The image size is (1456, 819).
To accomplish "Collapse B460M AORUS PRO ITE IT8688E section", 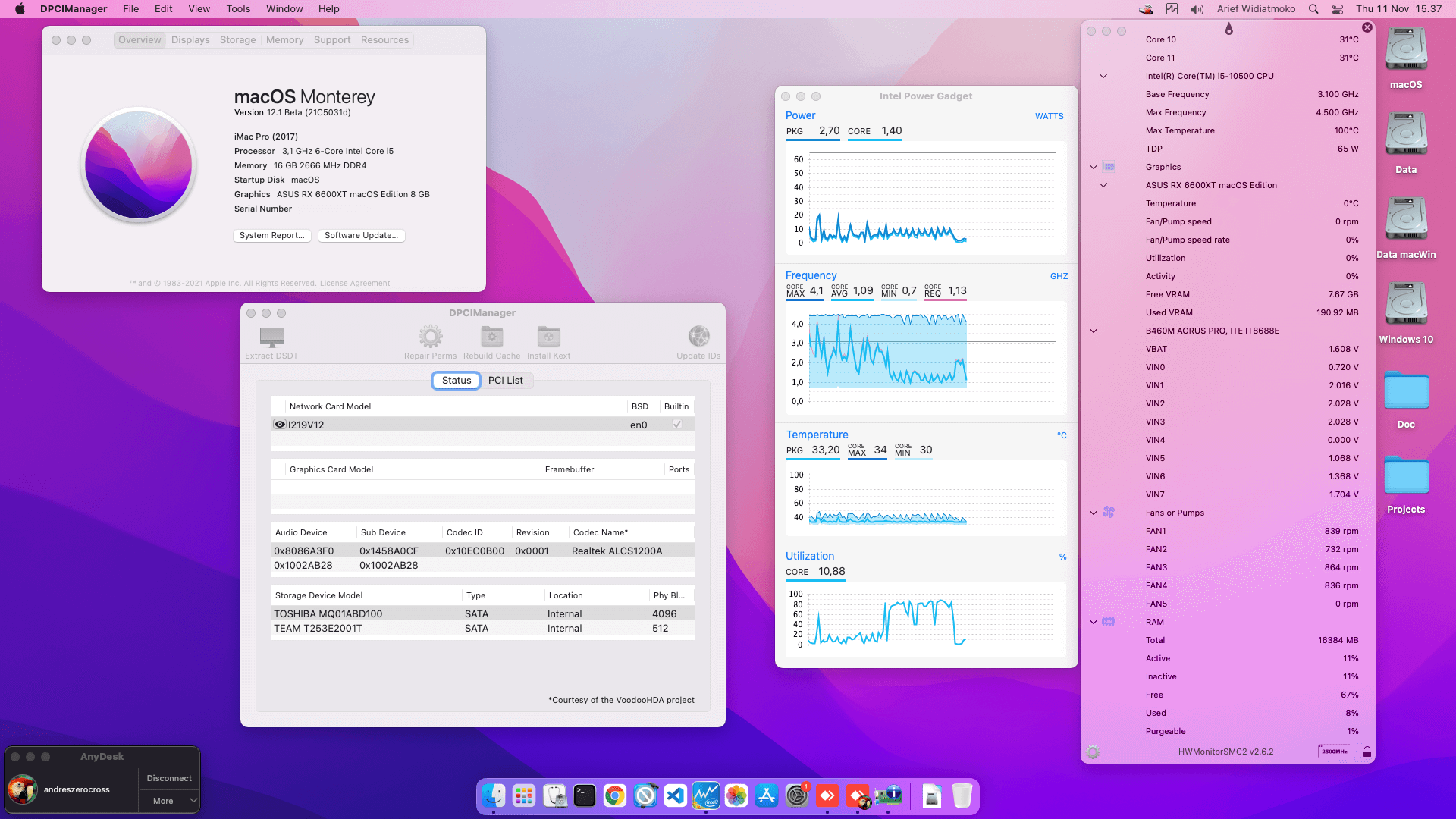I will (x=1094, y=331).
